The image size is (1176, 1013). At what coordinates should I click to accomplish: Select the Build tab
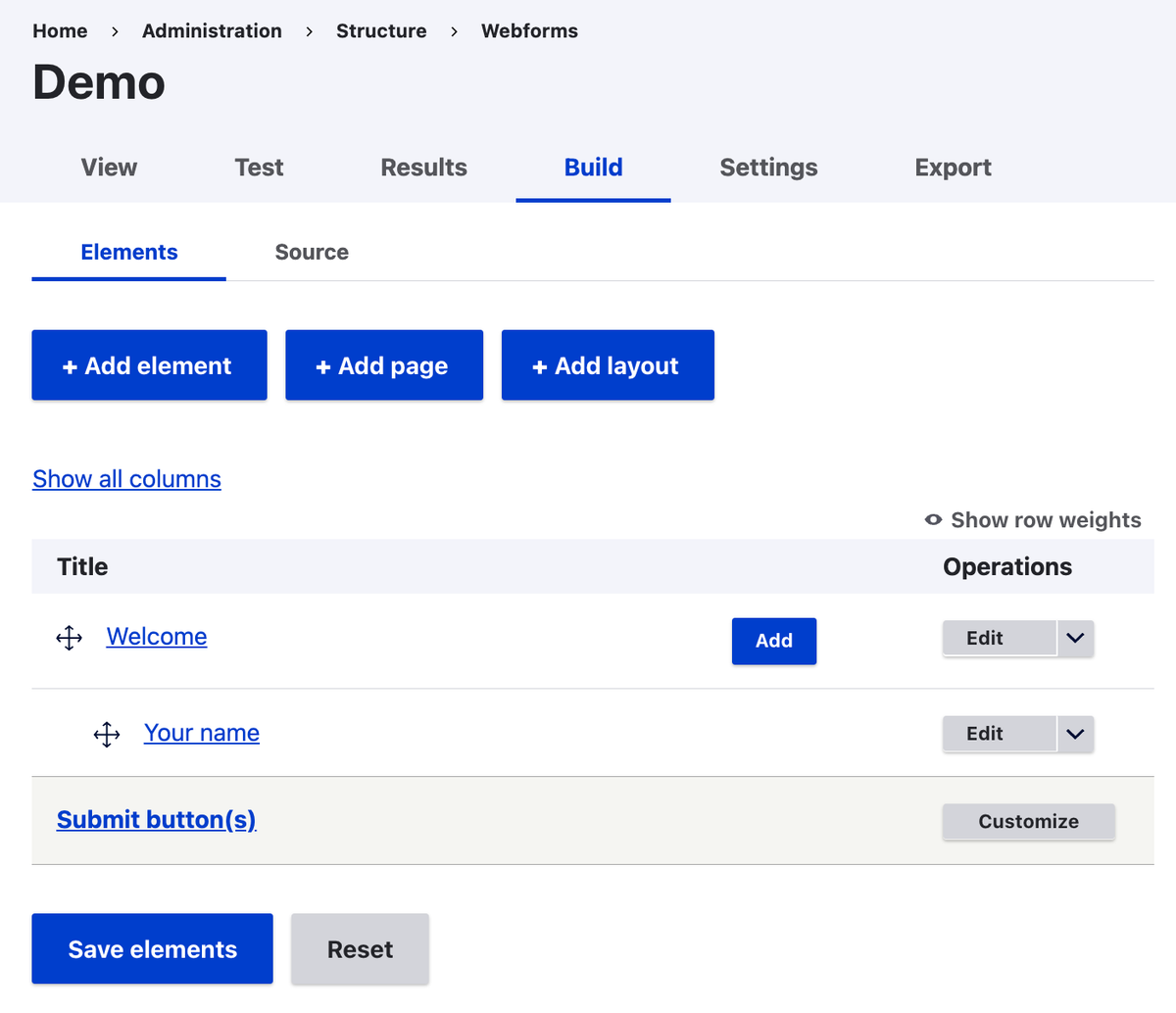pyautogui.click(x=593, y=168)
